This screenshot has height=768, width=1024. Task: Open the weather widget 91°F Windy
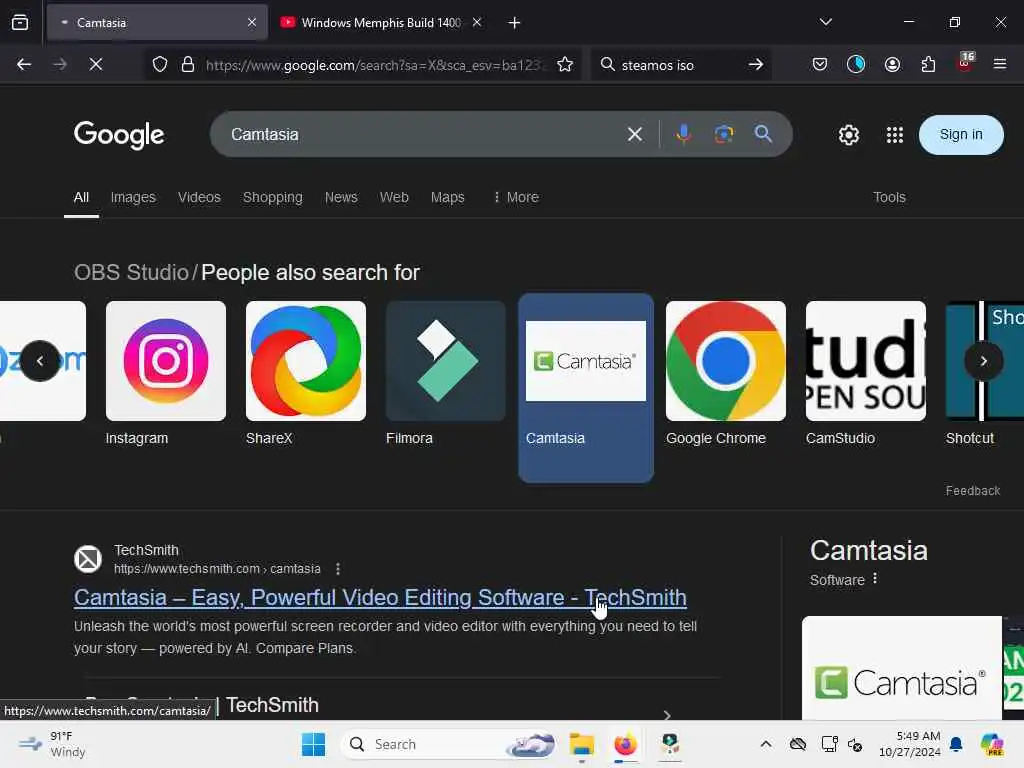point(52,744)
